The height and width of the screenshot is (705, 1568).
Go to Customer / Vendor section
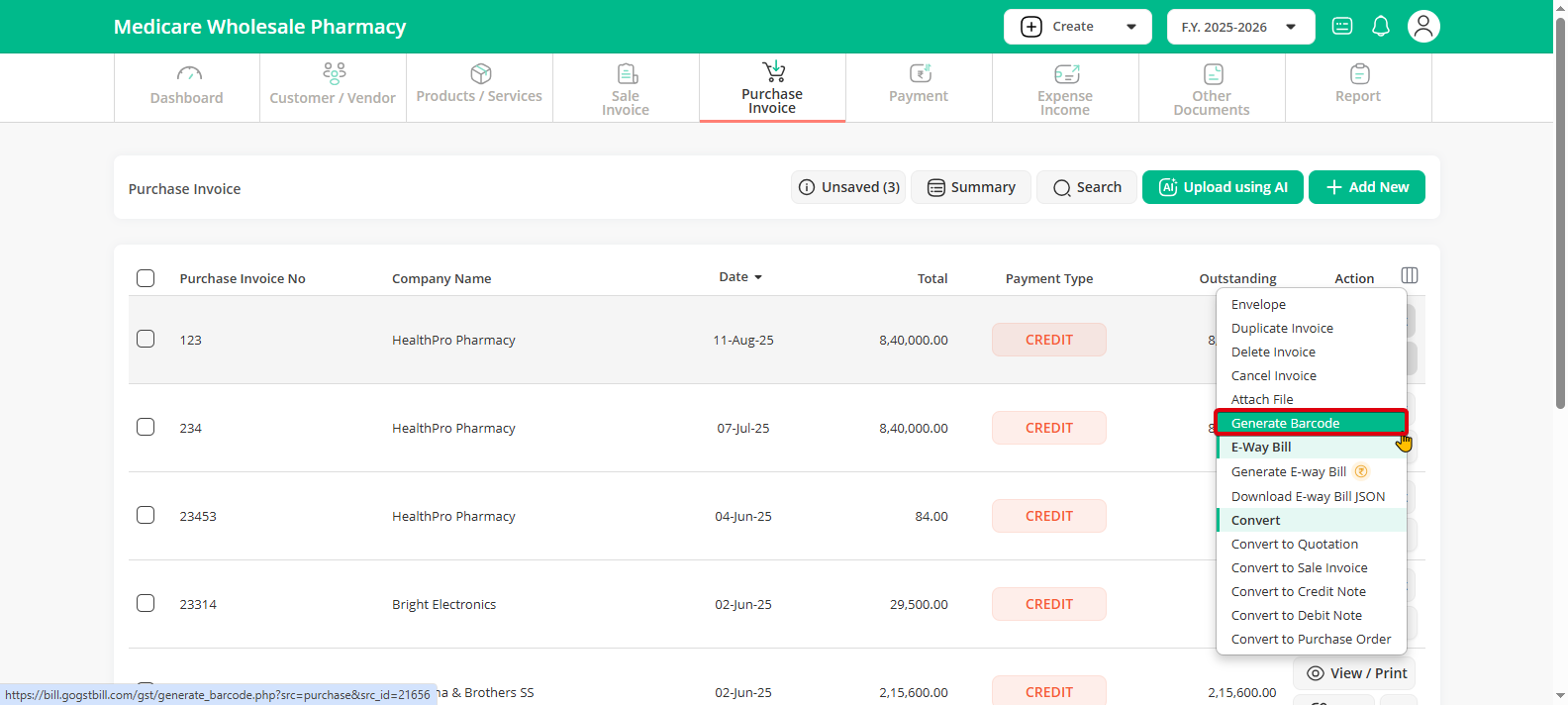[333, 86]
